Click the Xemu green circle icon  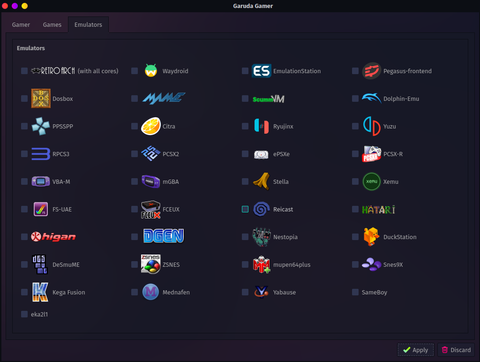[x=371, y=181]
